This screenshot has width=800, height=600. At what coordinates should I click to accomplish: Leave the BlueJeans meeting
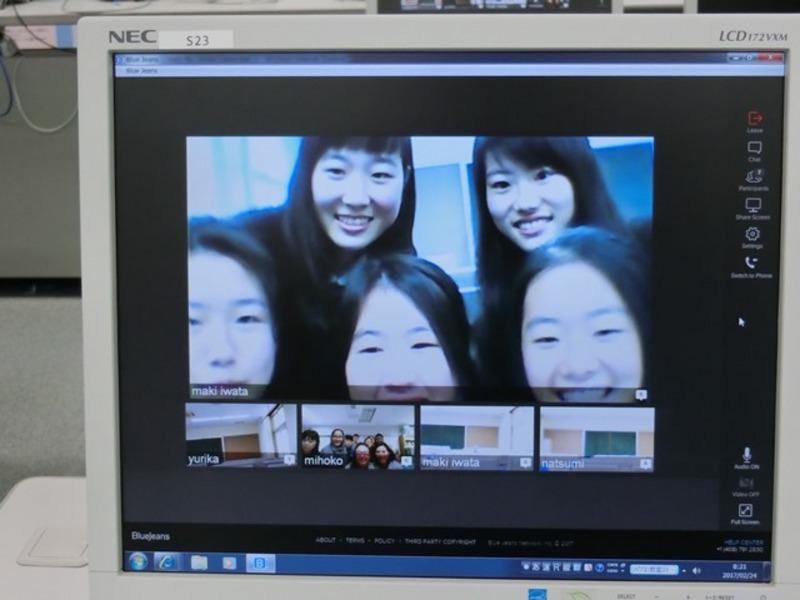click(755, 121)
